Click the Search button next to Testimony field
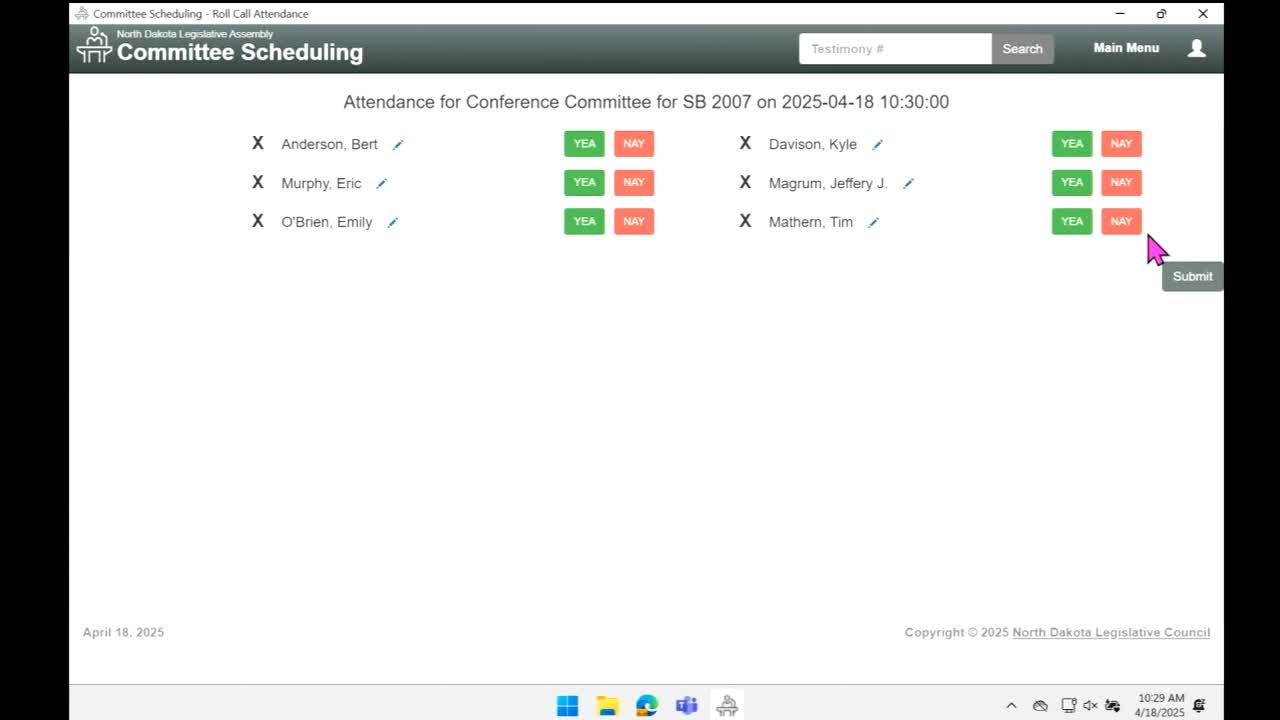The width and height of the screenshot is (1280, 720). tap(1022, 49)
